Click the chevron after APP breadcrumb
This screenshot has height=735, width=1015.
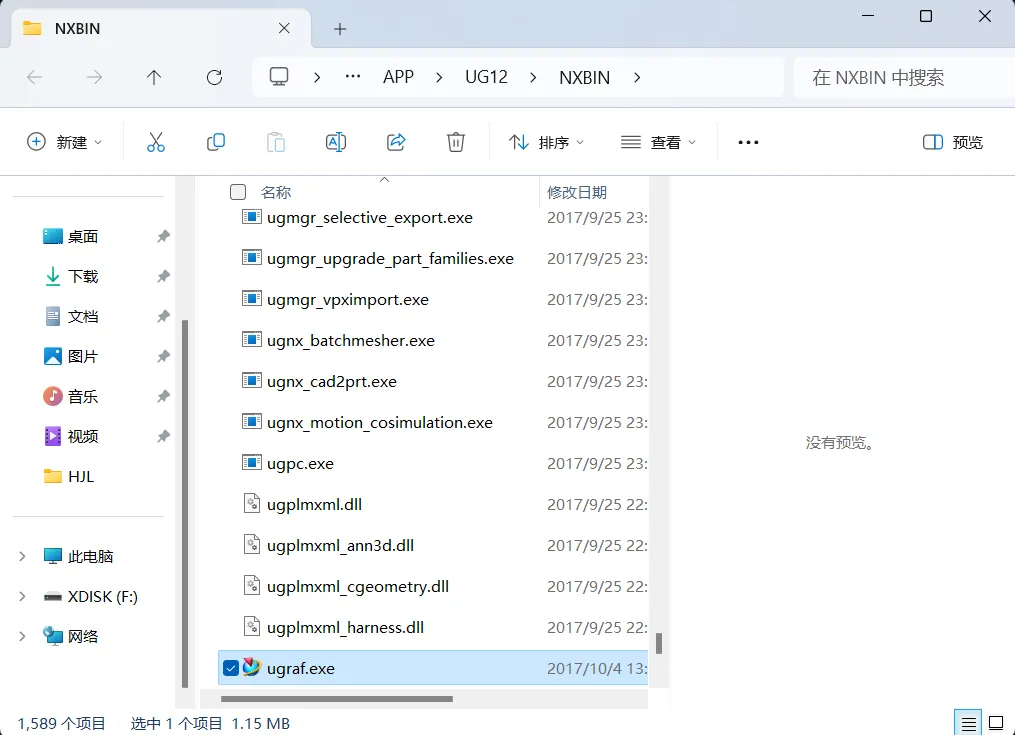tap(439, 77)
